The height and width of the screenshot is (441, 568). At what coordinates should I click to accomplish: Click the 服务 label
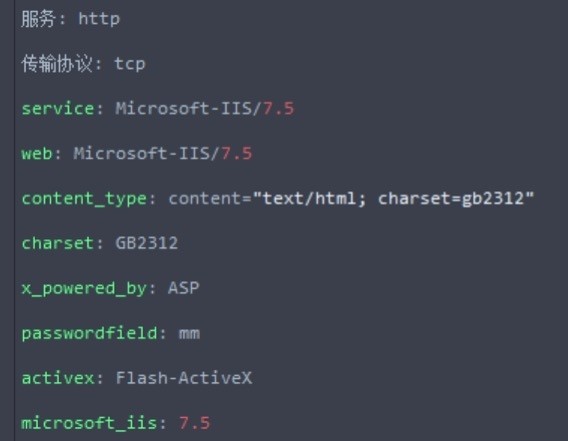pos(38,18)
